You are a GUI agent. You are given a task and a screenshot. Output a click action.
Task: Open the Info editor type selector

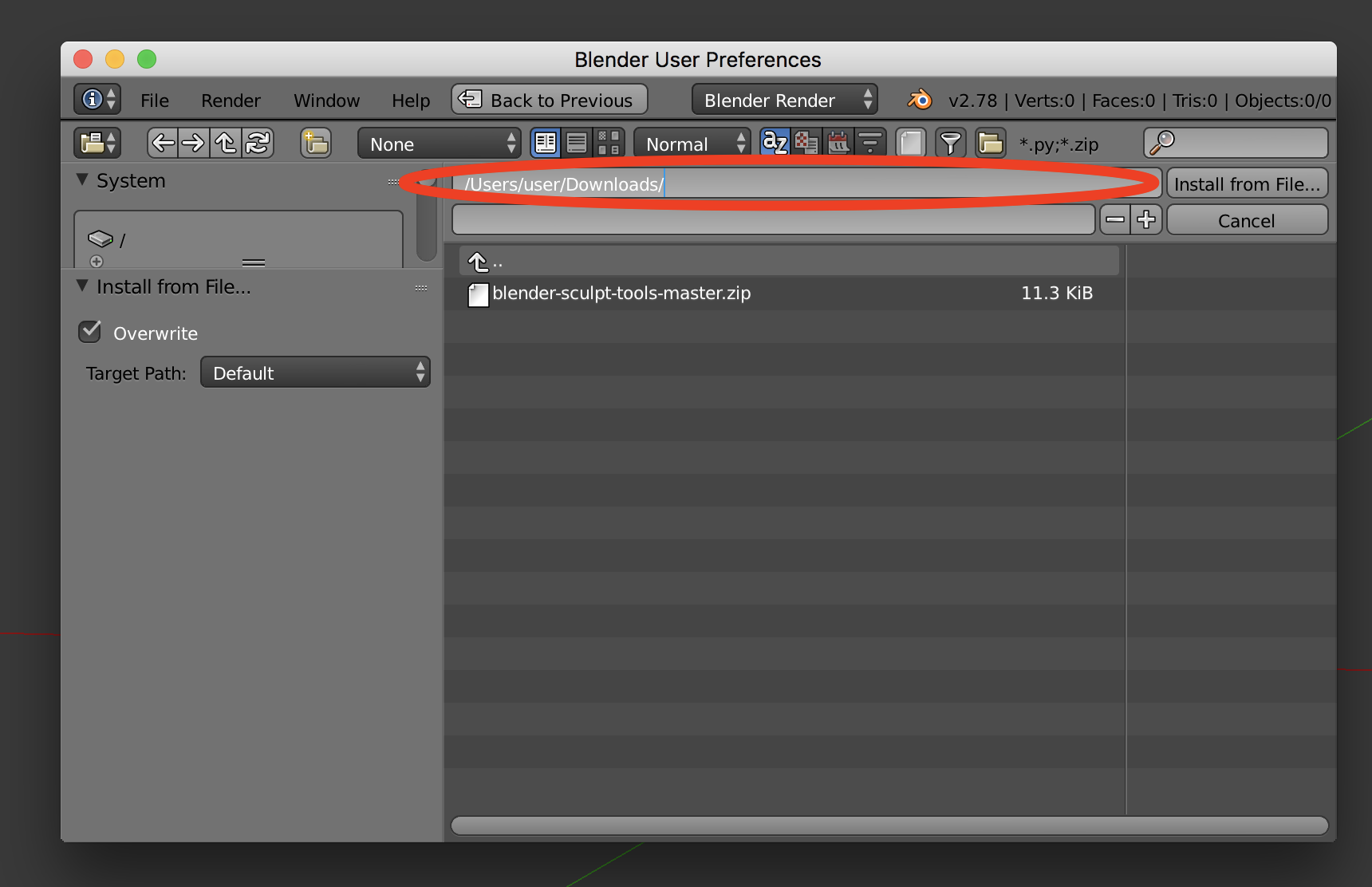(x=97, y=99)
